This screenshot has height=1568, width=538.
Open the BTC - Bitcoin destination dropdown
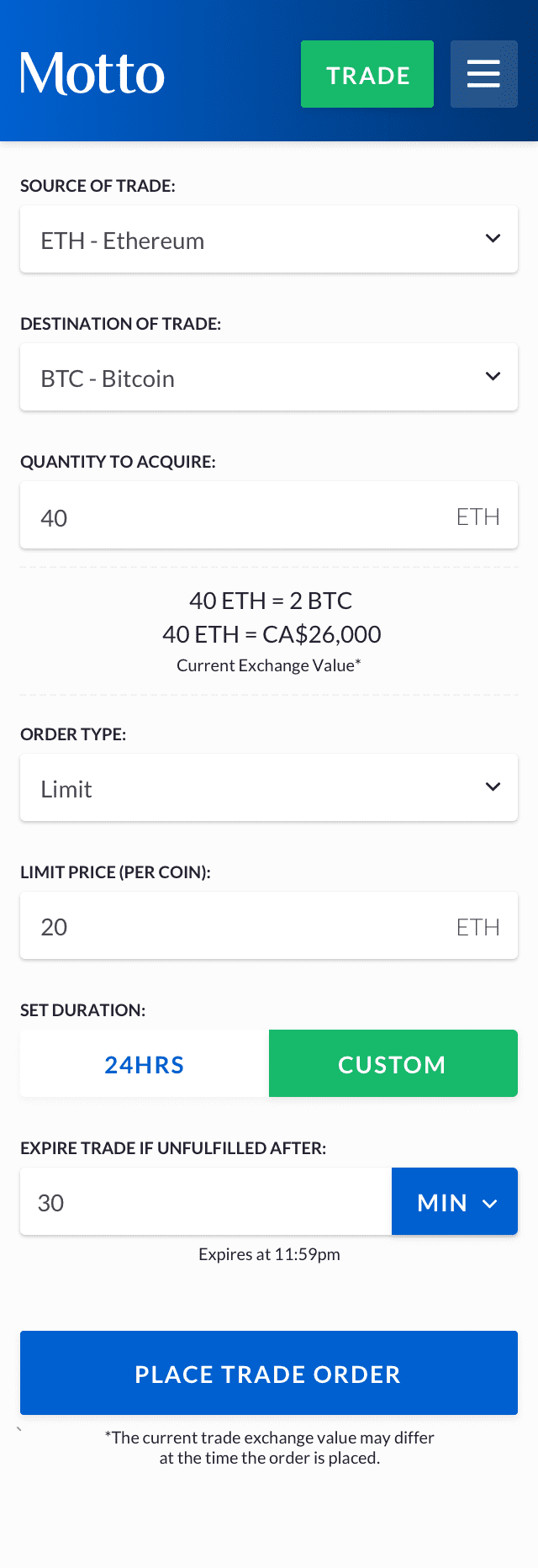point(269,377)
